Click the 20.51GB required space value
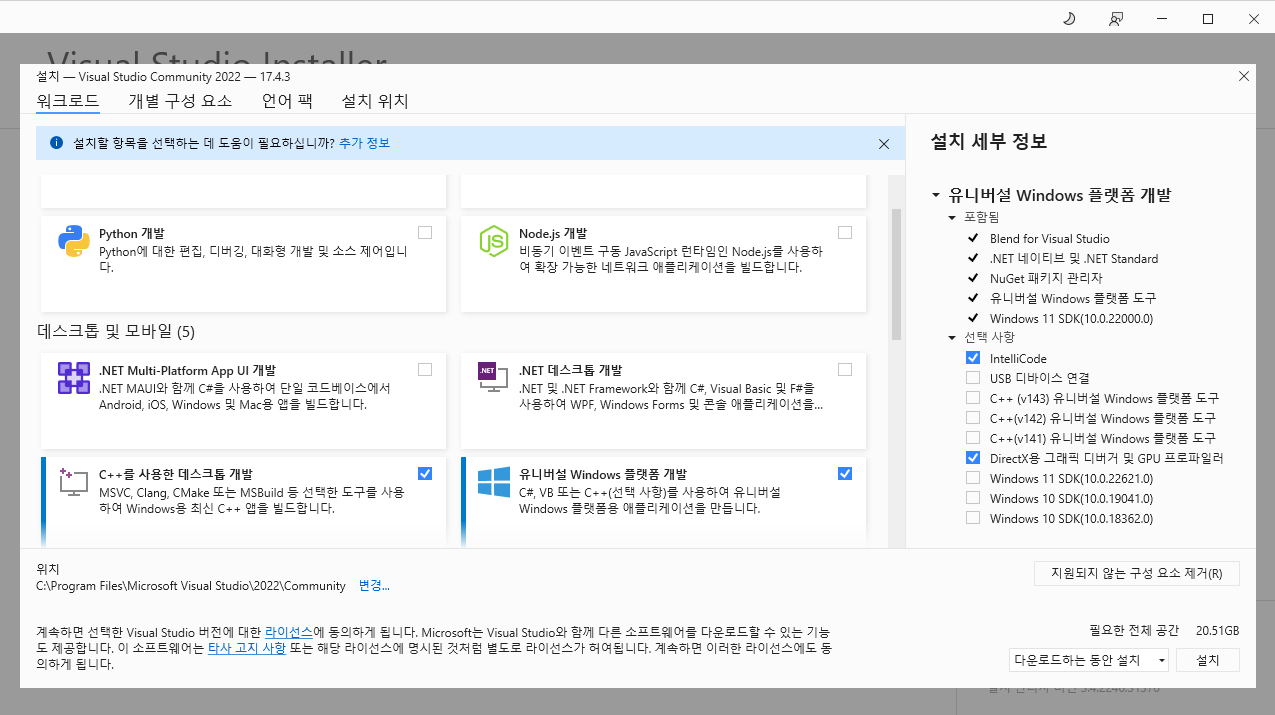The width and height of the screenshot is (1275, 715). coord(1217,631)
